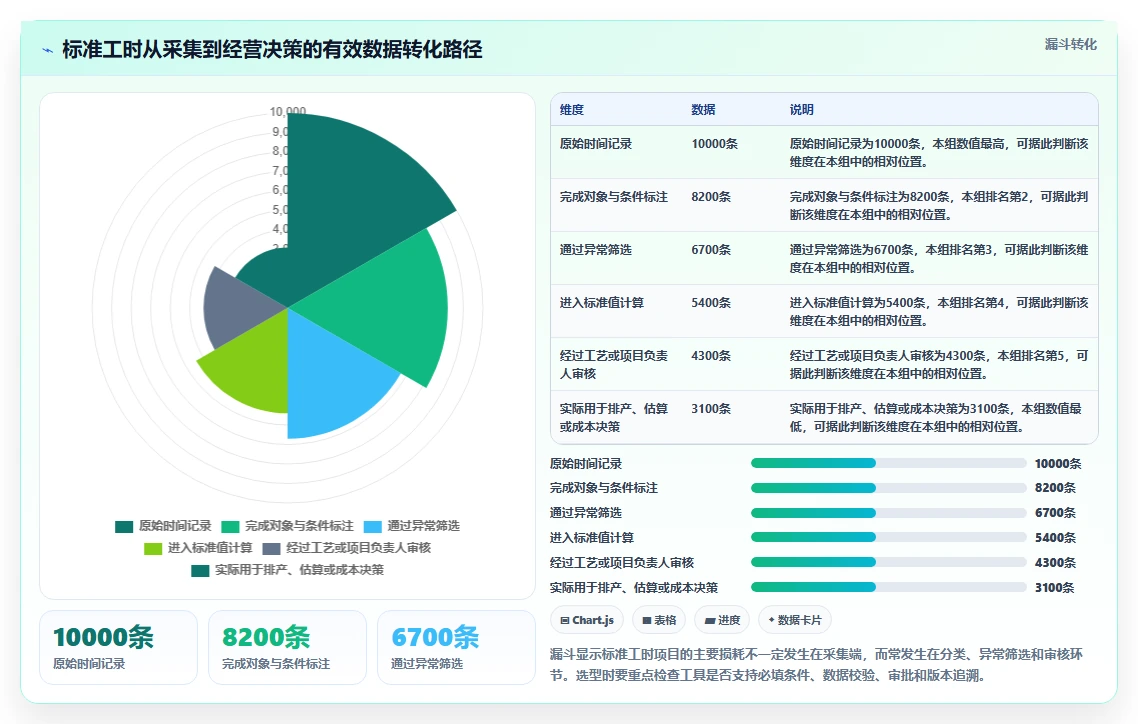Screen dimensions: 1138x724
Task: Toggle 经过工艺或项目负责人审核 legend item
Action: point(347,548)
